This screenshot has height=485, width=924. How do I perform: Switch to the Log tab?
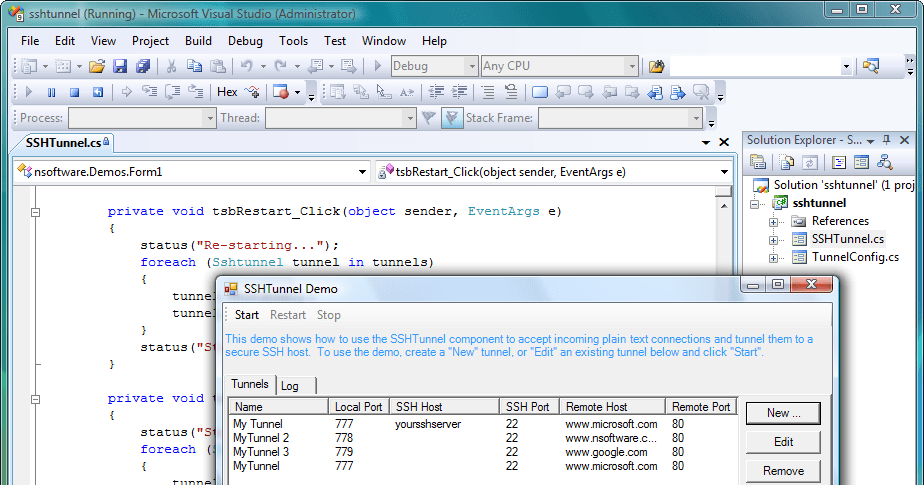pos(290,386)
